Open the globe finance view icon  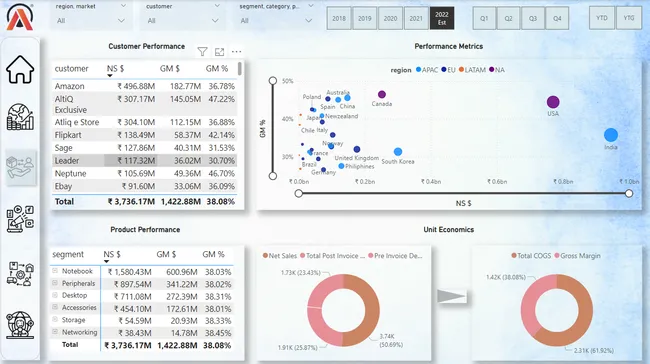click(20, 117)
